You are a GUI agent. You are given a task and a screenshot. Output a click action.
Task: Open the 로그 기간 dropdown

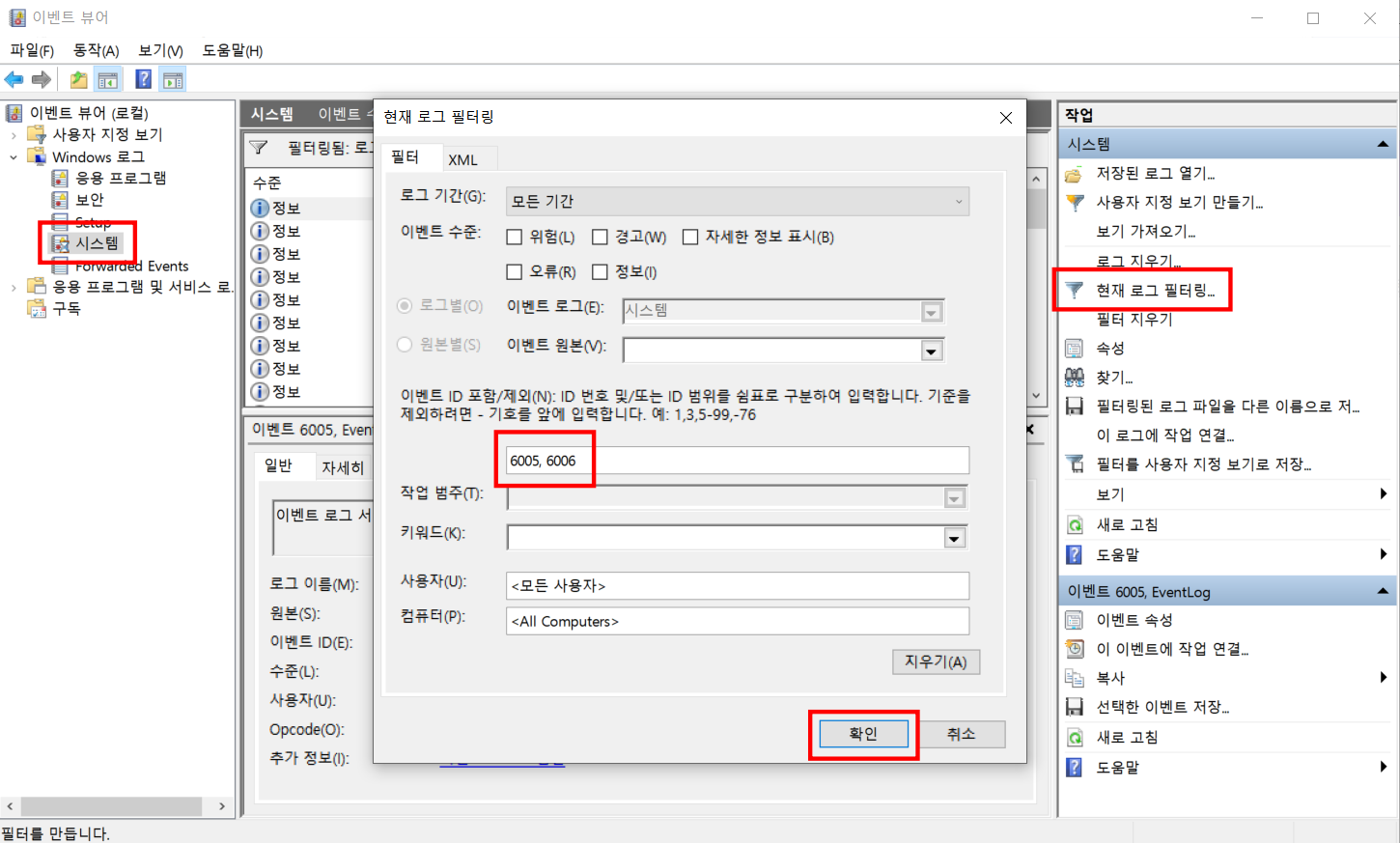[957, 201]
